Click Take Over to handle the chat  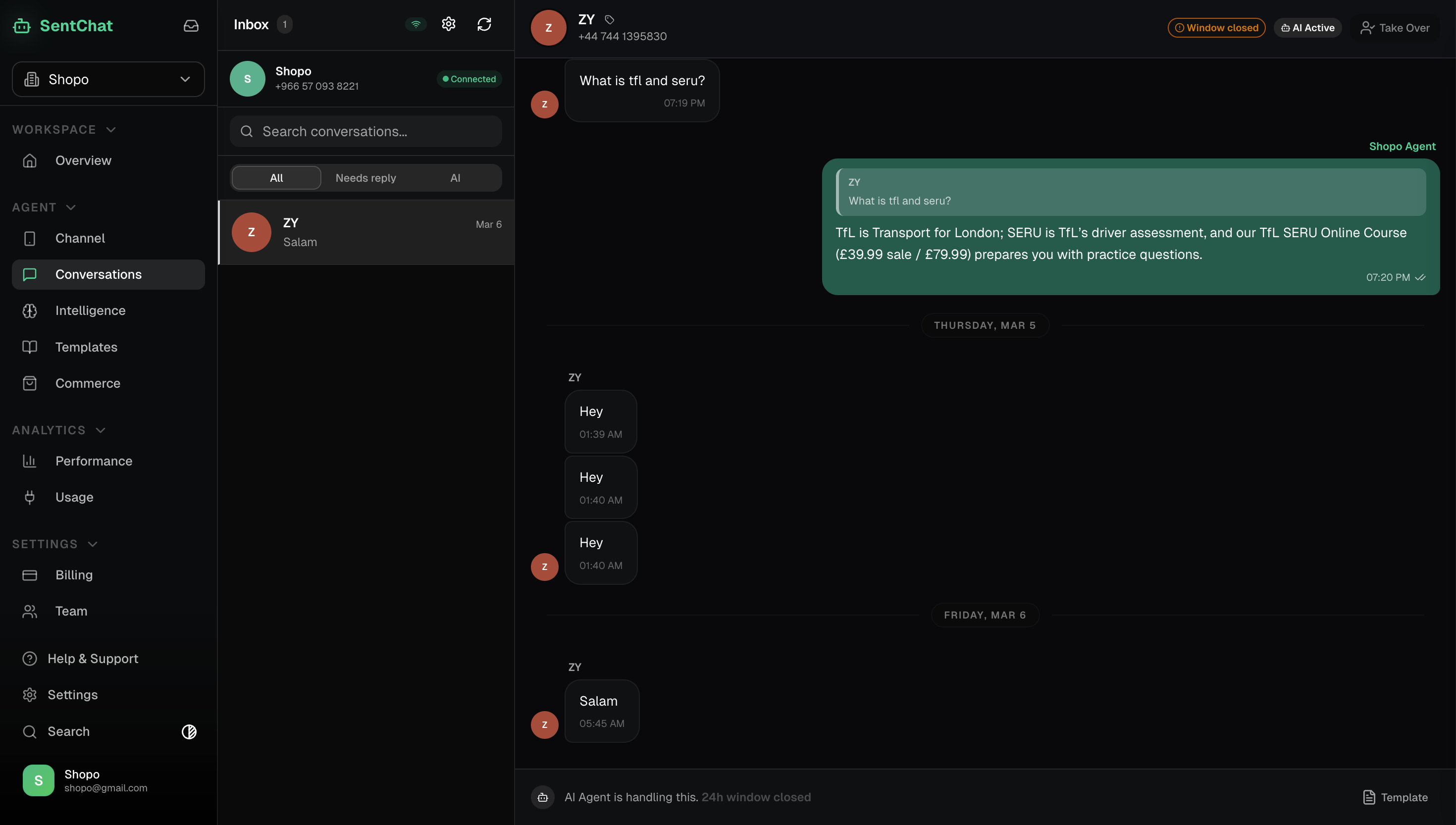click(1396, 27)
